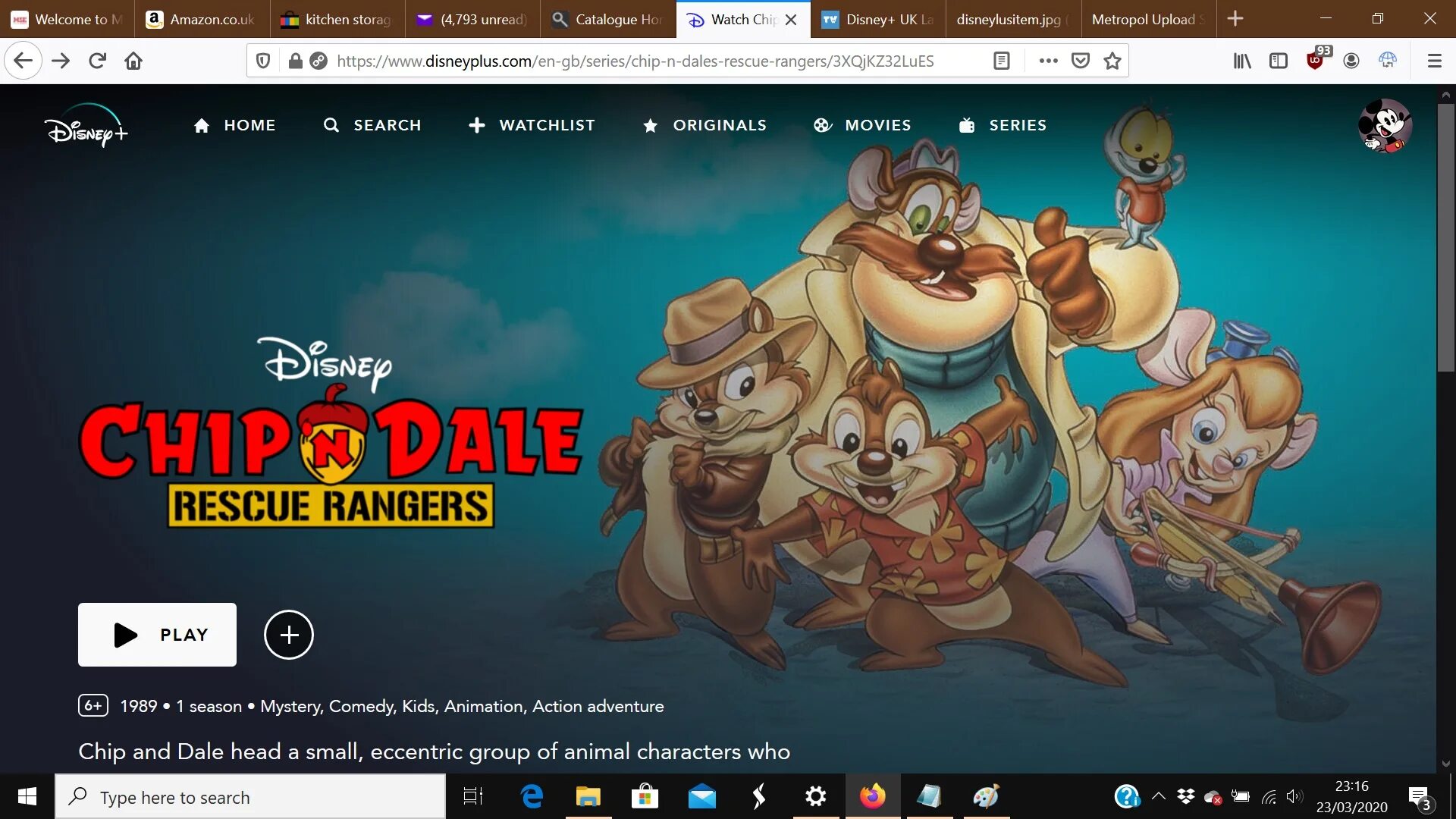The width and height of the screenshot is (1456, 819).
Task: Switch to disneylusitem.jpg tab
Action: (x=1013, y=19)
